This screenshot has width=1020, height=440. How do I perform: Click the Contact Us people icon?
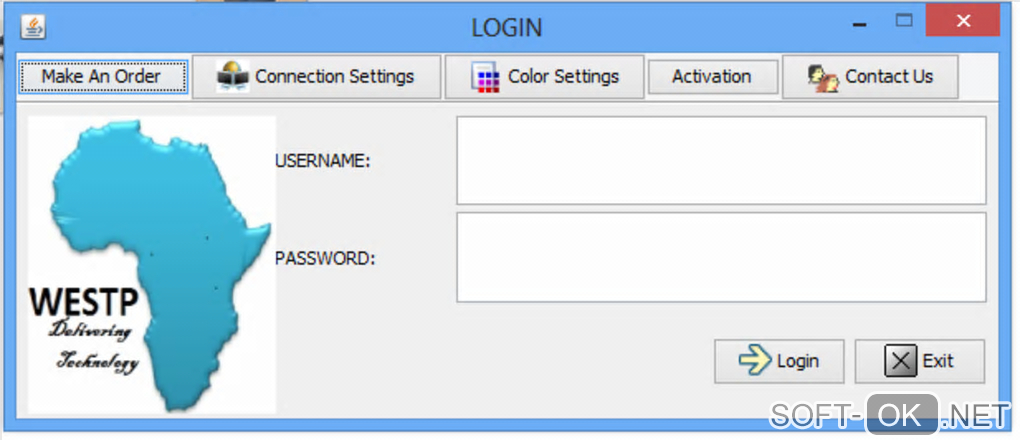823,77
